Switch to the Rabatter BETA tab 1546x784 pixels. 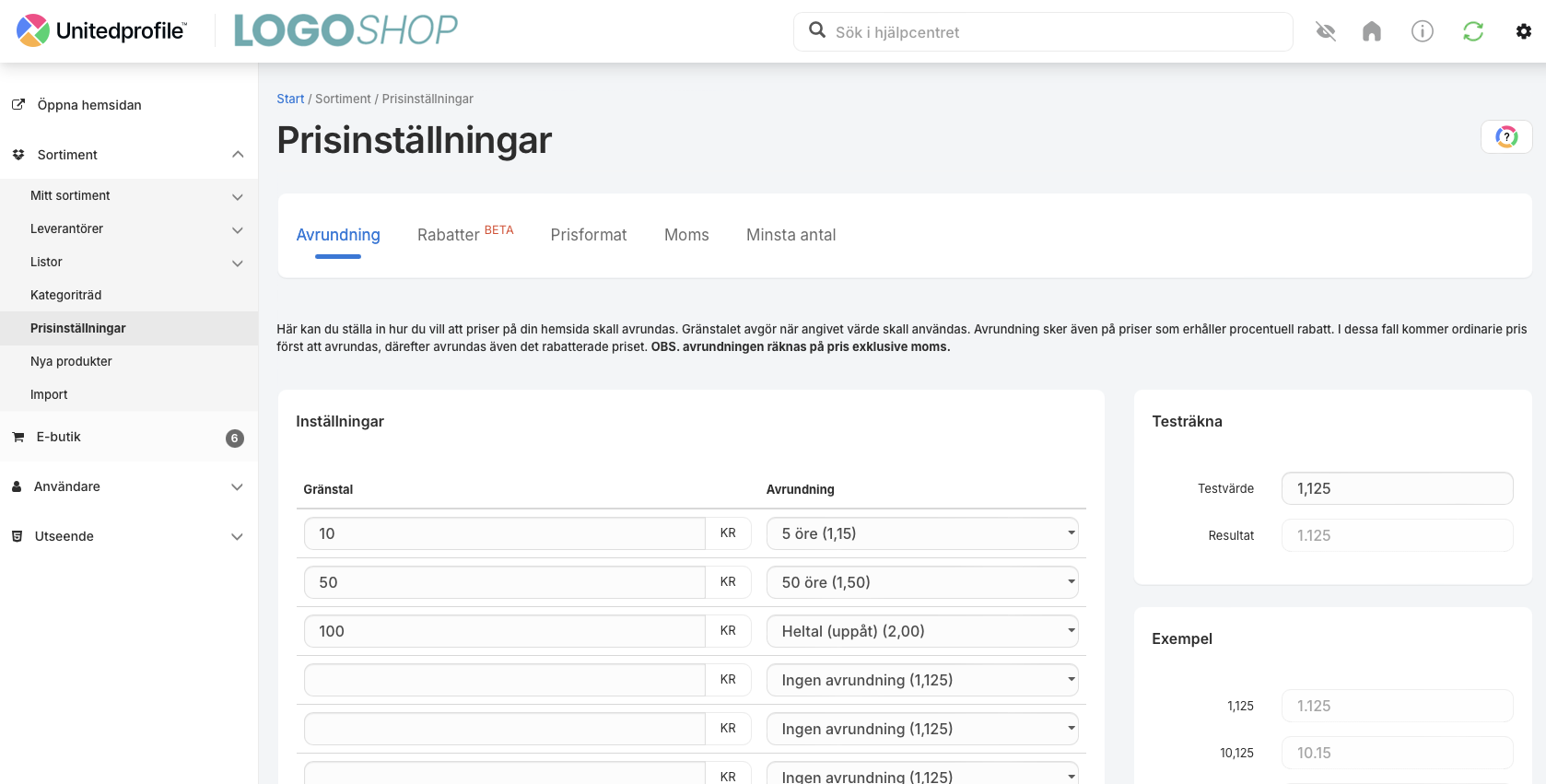coord(465,234)
